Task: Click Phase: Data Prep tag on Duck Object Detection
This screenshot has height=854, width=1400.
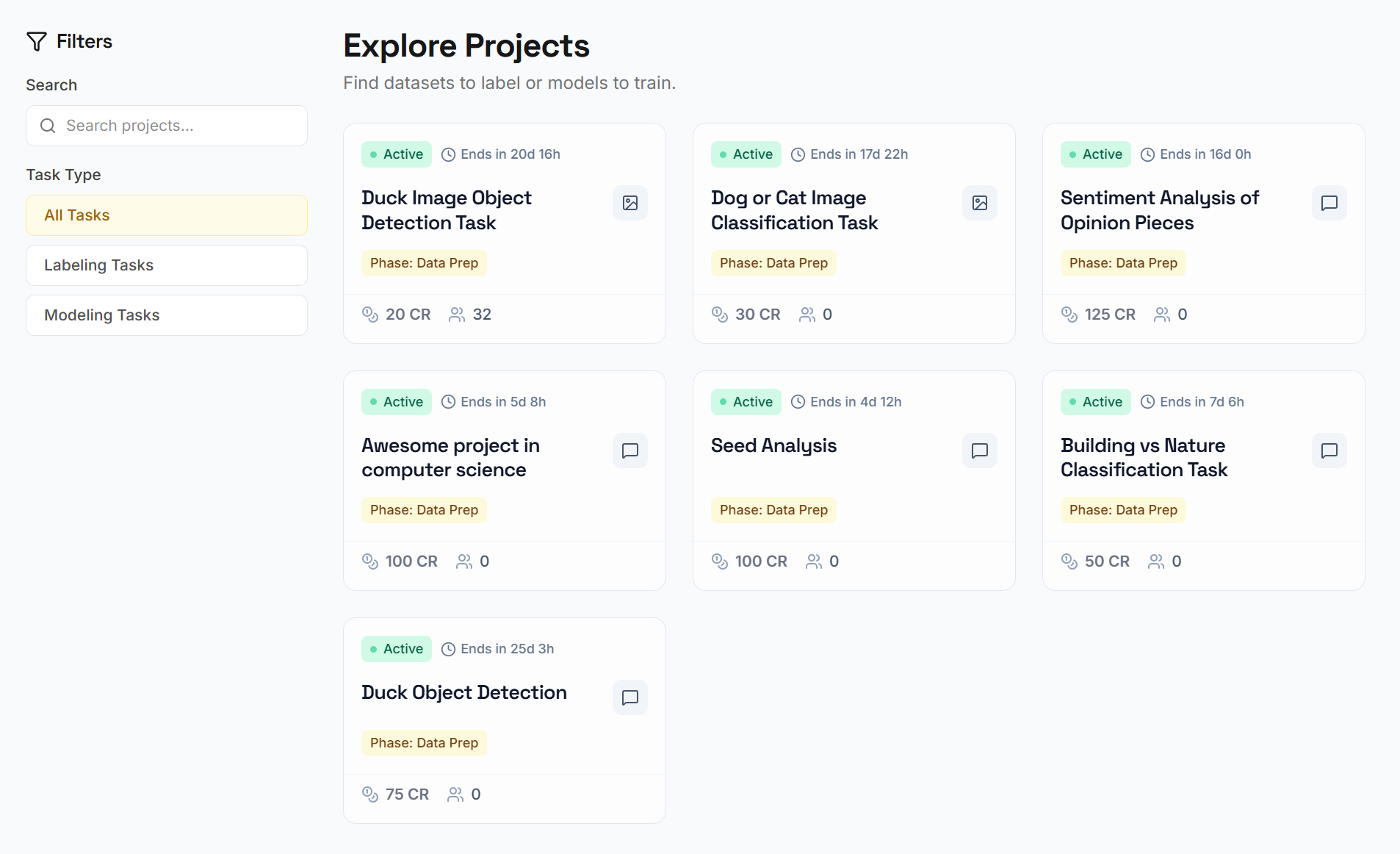Action: coord(424,743)
